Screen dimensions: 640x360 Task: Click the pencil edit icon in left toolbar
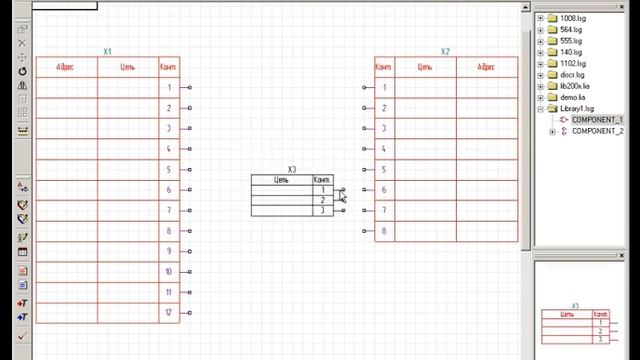pos(22,237)
